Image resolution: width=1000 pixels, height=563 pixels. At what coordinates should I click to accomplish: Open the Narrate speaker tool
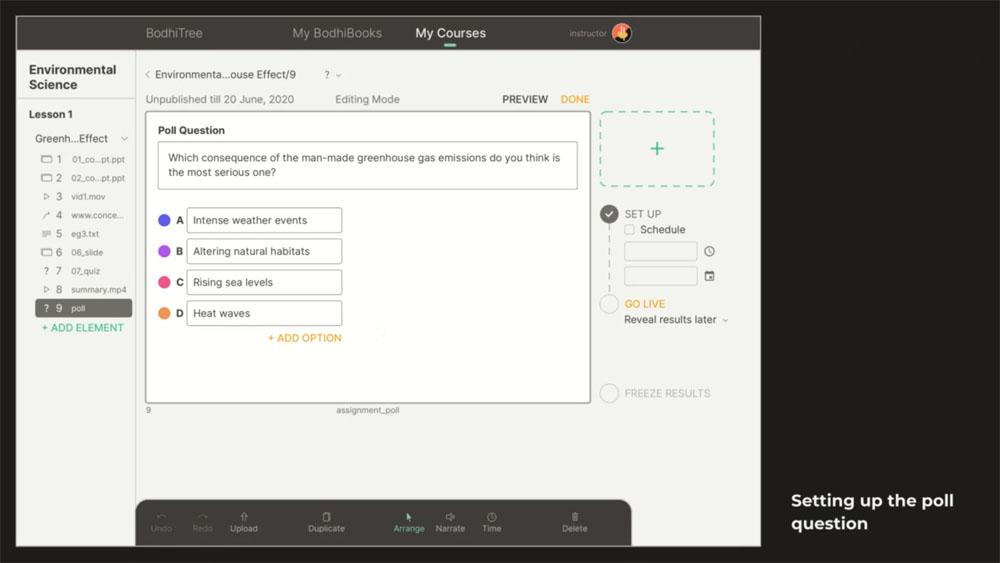click(450, 517)
